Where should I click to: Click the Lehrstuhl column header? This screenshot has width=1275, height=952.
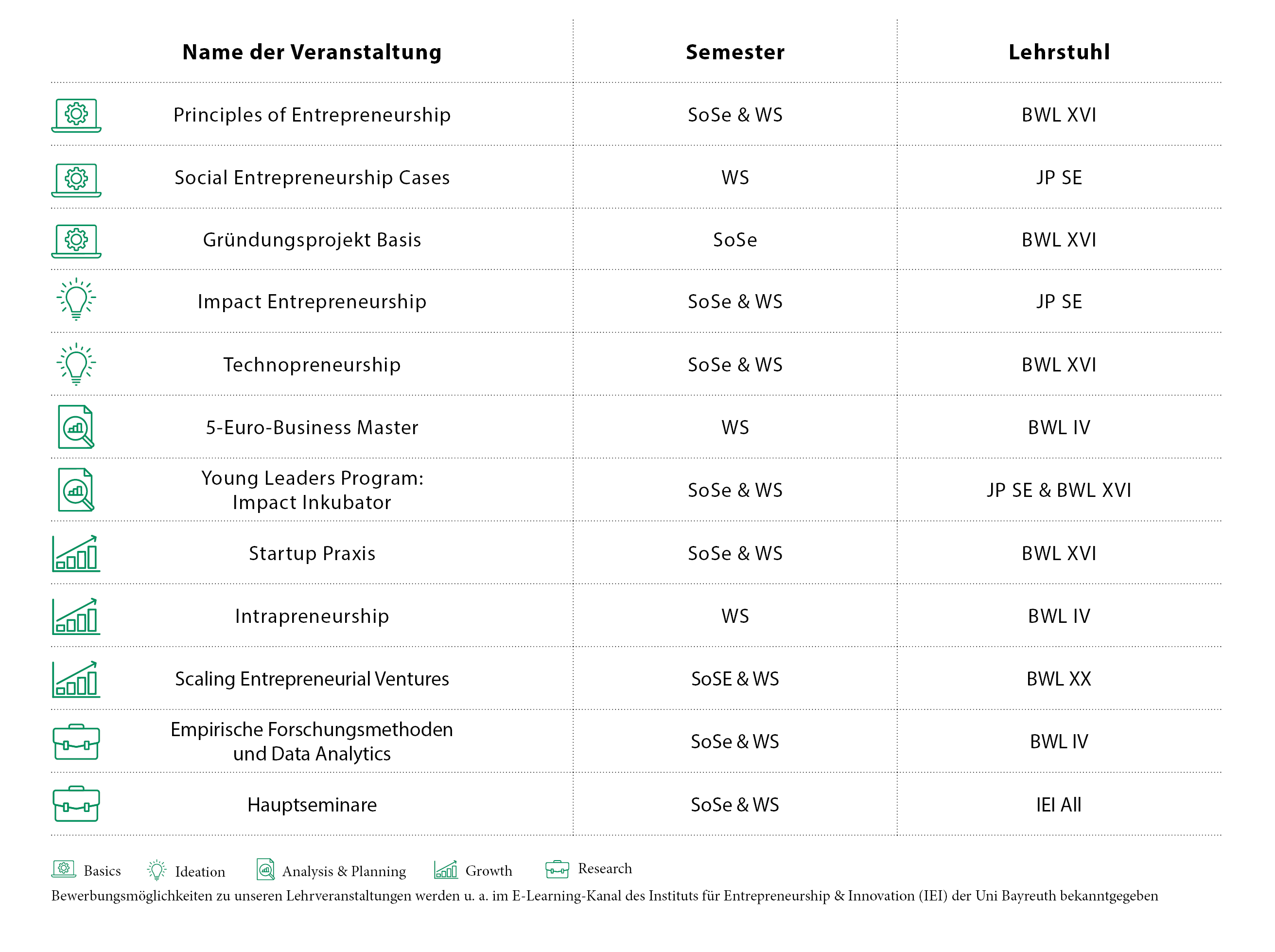coord(1058,52)
